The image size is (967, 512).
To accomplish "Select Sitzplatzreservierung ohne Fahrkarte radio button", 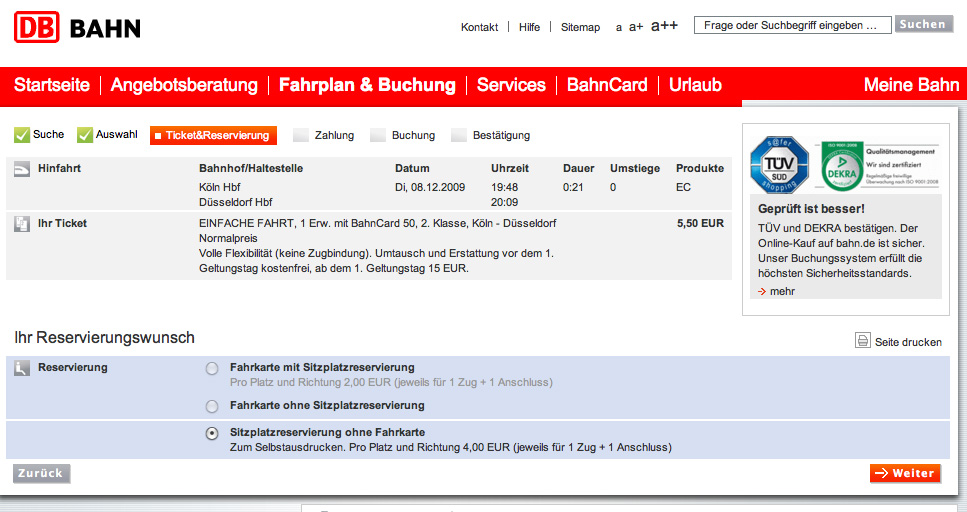I will [212, 434].
